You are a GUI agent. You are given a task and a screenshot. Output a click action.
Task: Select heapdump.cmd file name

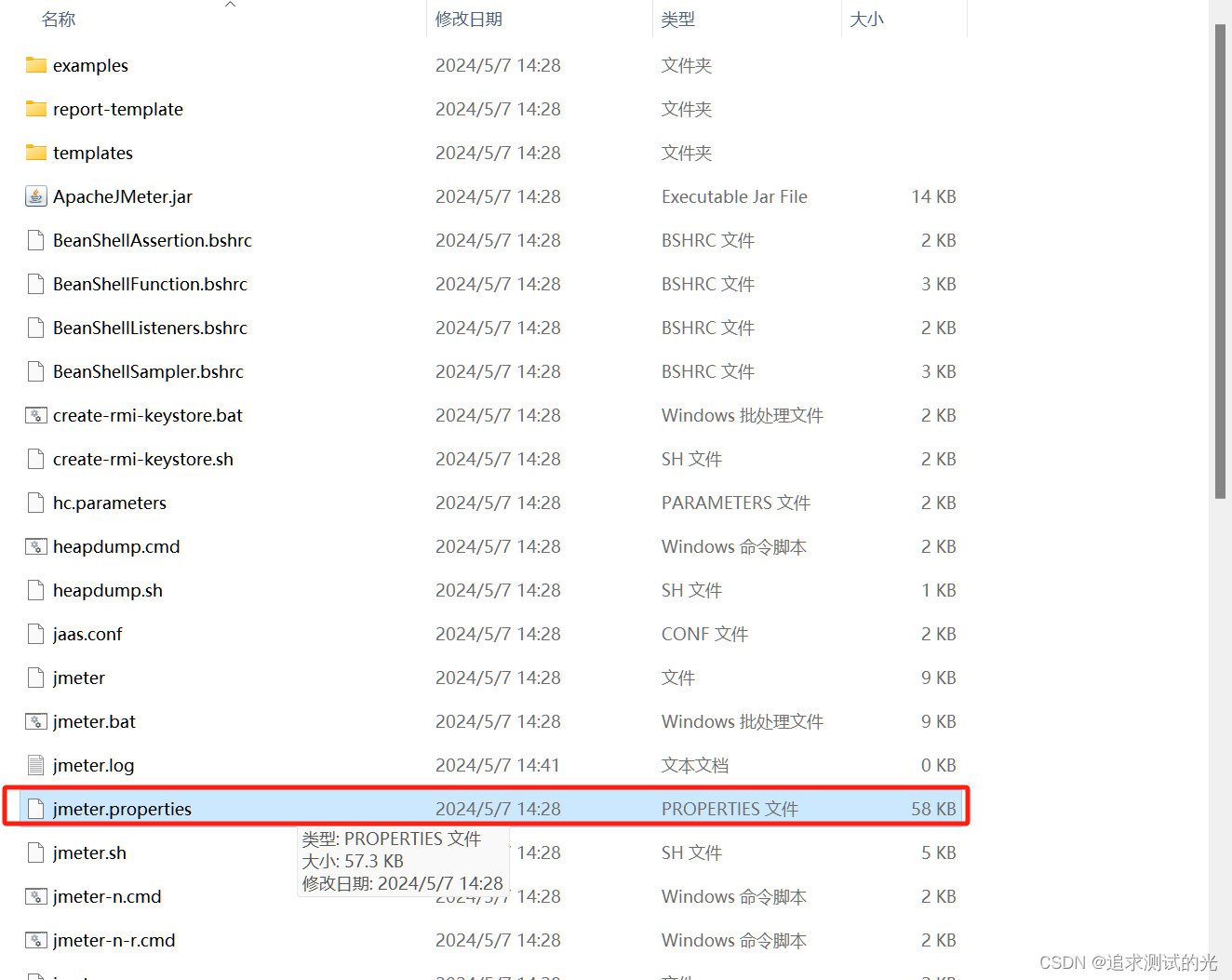(x=116, y=546)
